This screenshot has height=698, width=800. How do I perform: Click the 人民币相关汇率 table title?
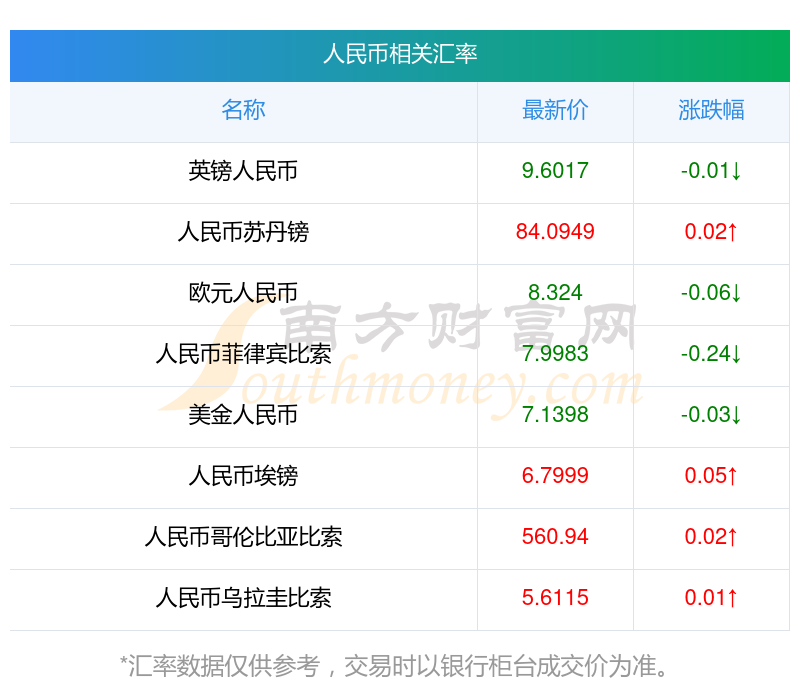[400, 54]
